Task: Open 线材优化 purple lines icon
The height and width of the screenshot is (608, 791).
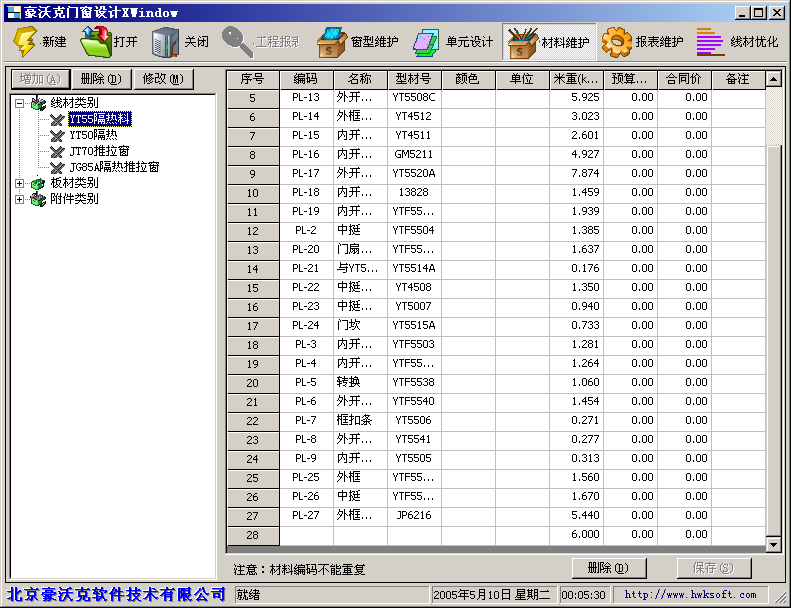Action: [x=710, y=42]
